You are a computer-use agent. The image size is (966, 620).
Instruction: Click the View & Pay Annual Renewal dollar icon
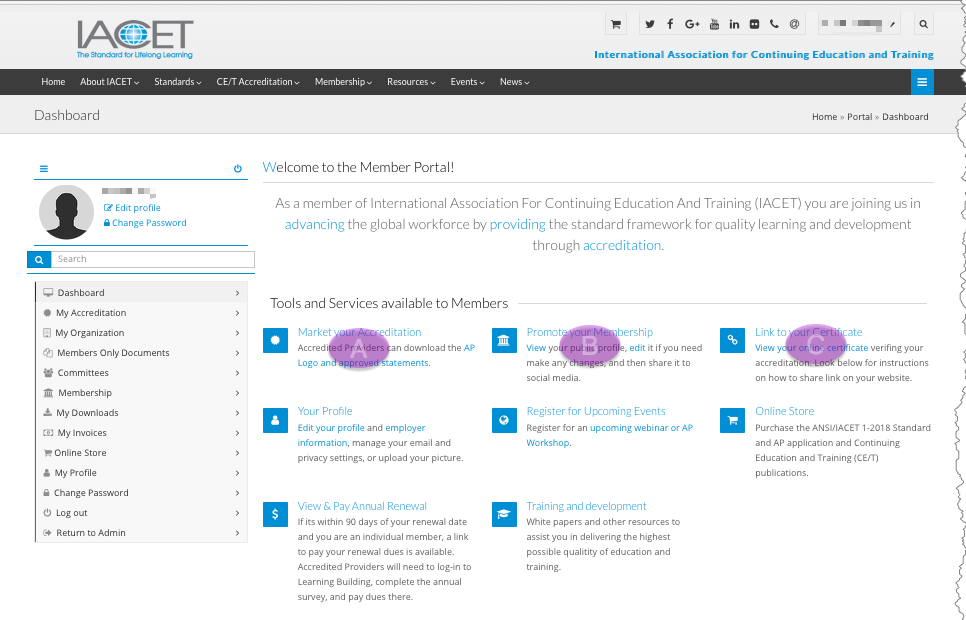tap(275, 515)
